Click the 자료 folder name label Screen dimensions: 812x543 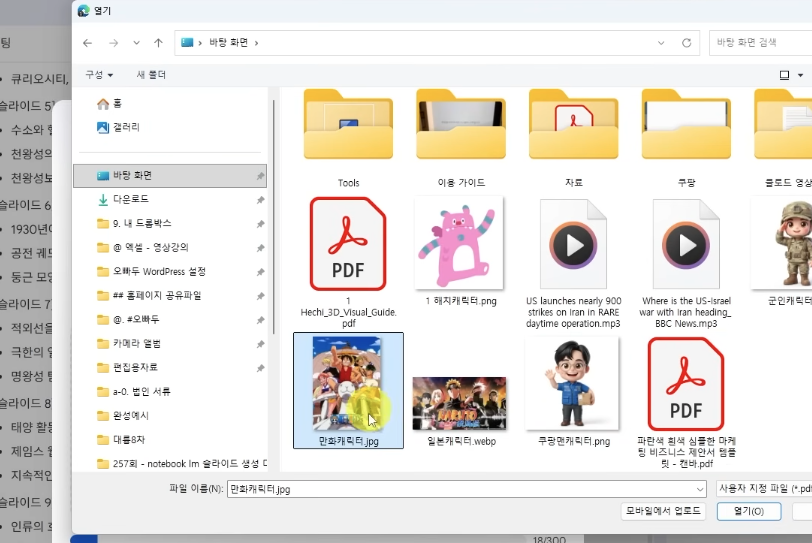coord(574,183)
